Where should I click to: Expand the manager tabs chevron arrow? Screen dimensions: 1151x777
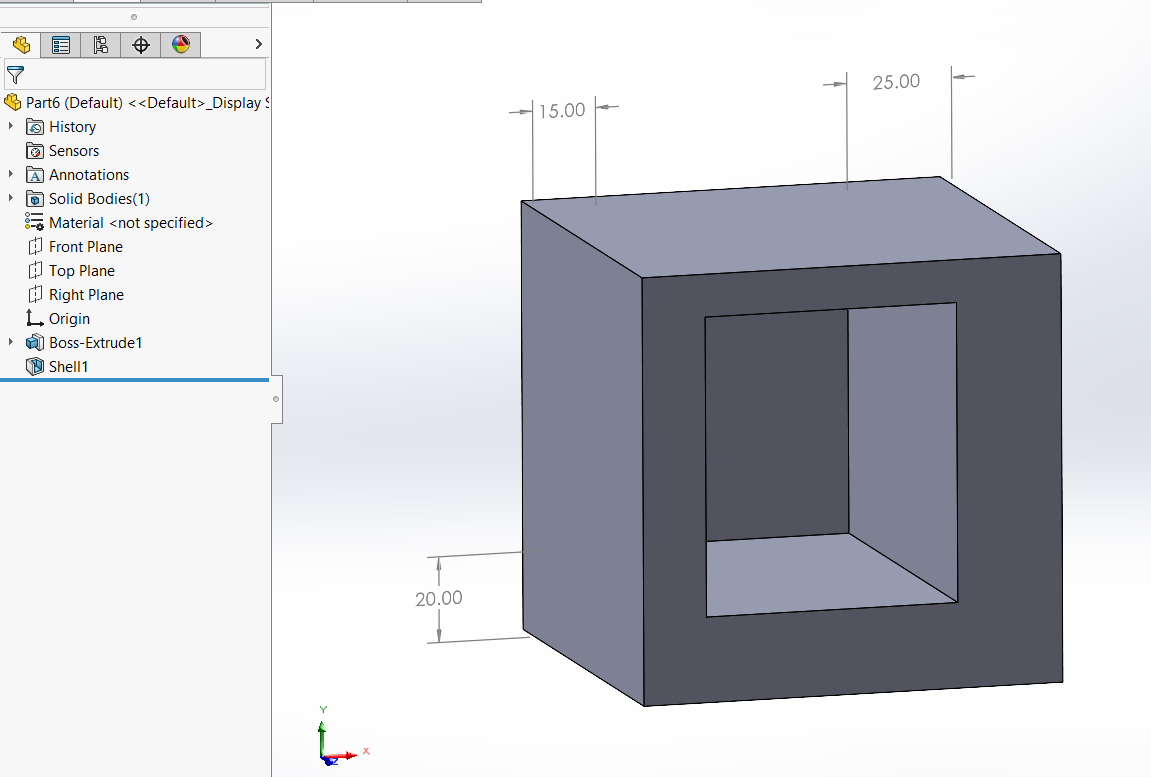258,45
